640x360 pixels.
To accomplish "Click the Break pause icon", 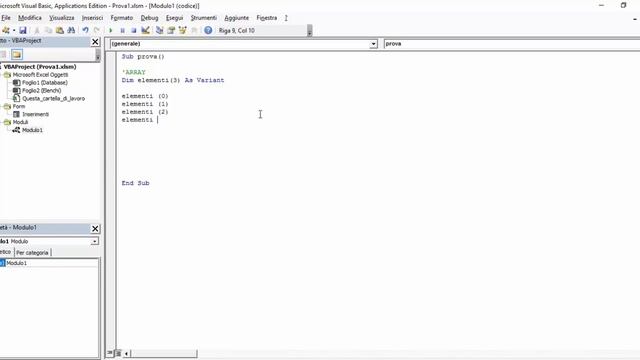I will [x=122, y=30].
